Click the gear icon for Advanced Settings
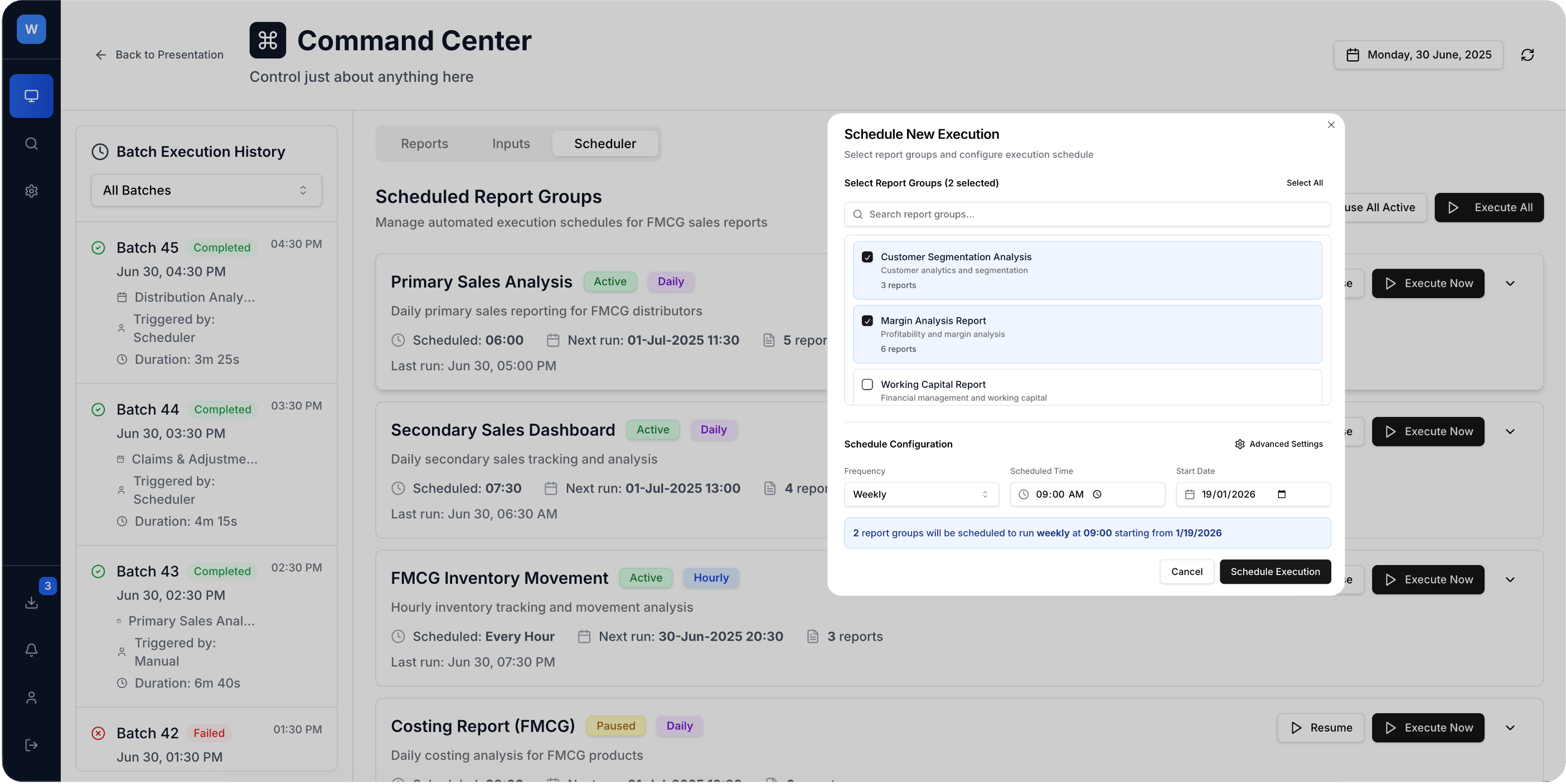The width and height of the screenshot is (1566, 784). (1239, 444)
